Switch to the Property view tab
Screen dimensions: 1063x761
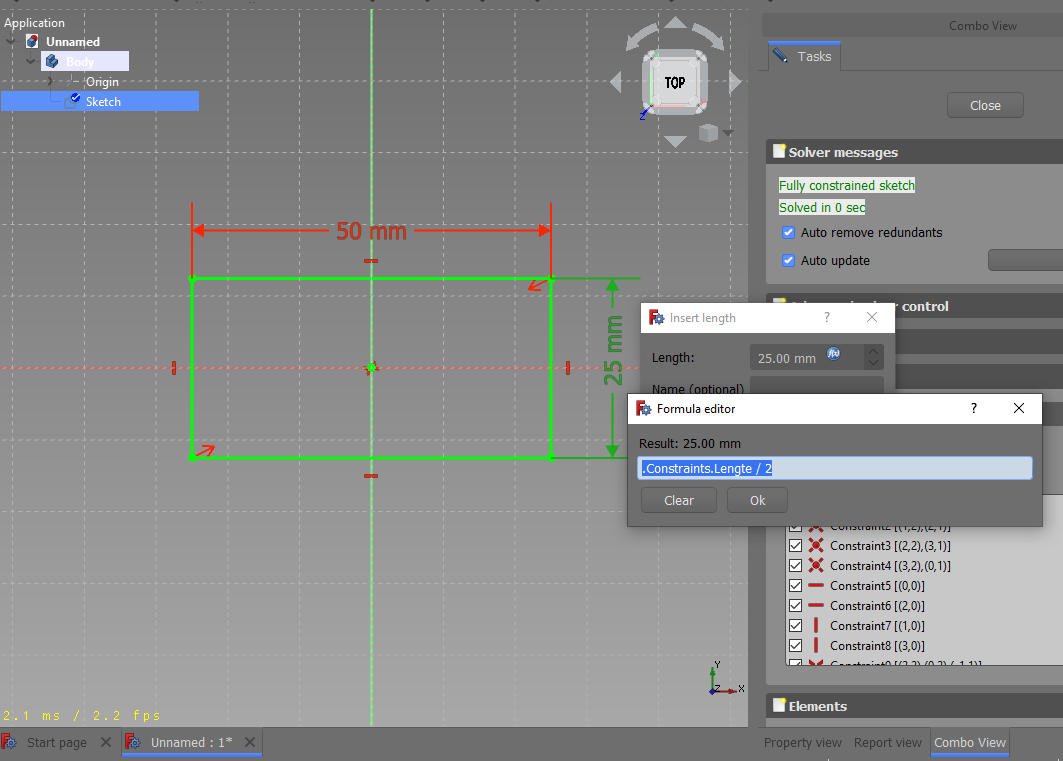[x=802, y=742]
